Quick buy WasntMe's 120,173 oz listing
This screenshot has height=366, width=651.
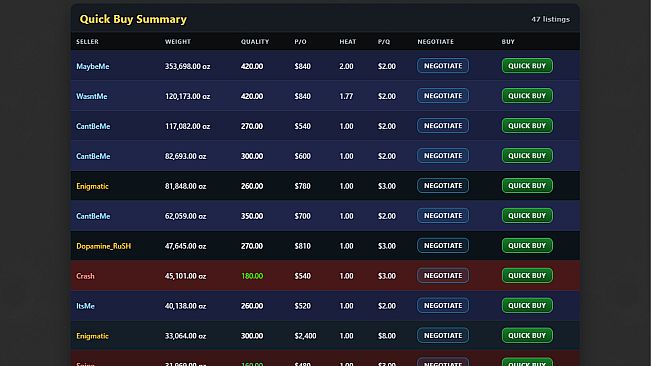pos(527,95)
